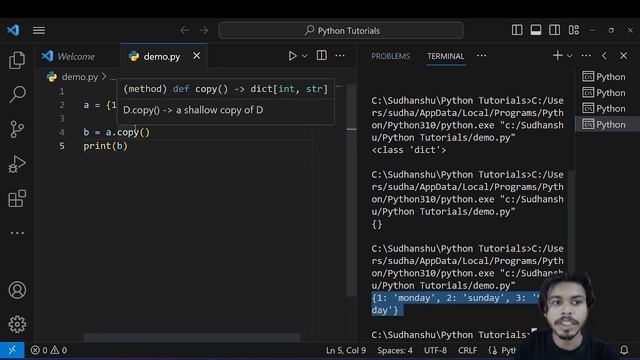Click the ellipsis in the breadcrumb path
The image size is (640, 360).
click(113, 77)
